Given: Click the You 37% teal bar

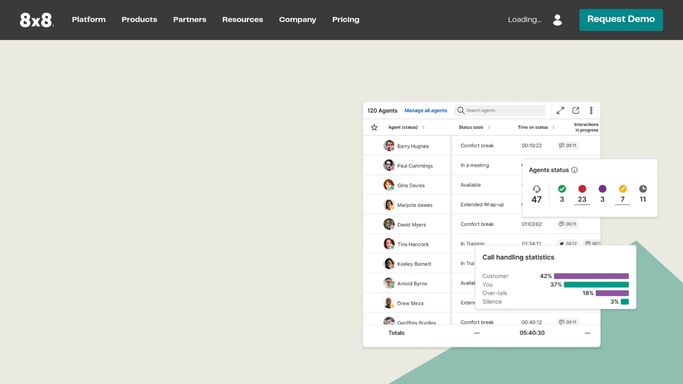Looking at the screenshot, I should tap(596, 285).
